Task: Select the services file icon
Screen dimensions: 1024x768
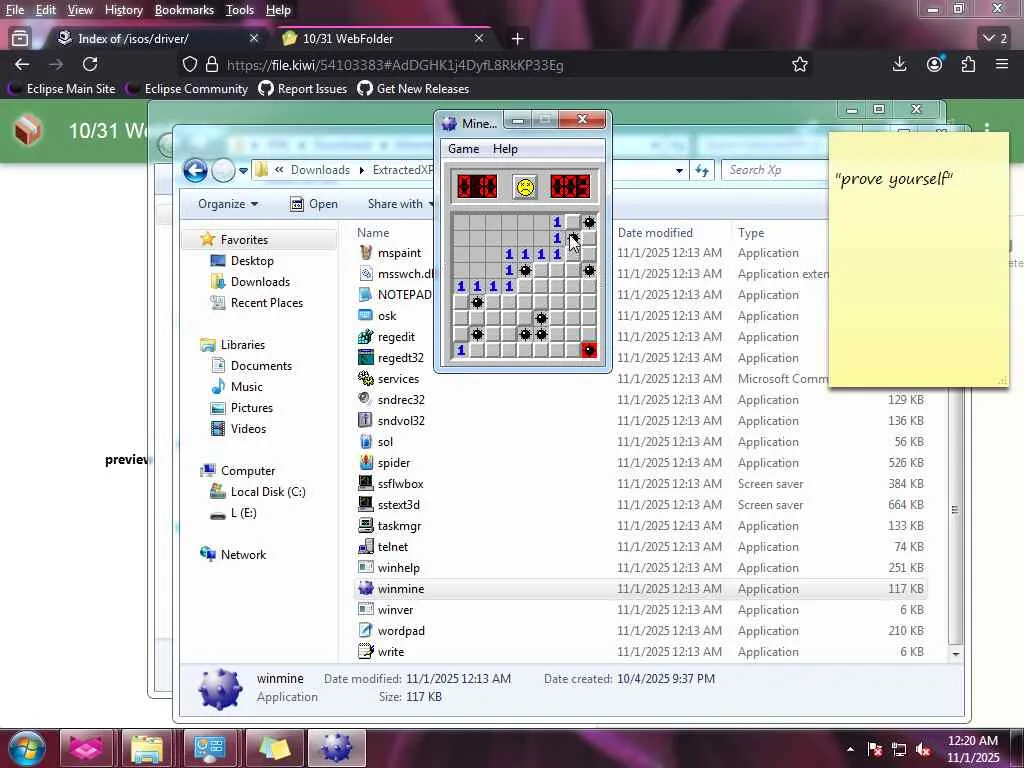Action: click(x=366, y=379)
